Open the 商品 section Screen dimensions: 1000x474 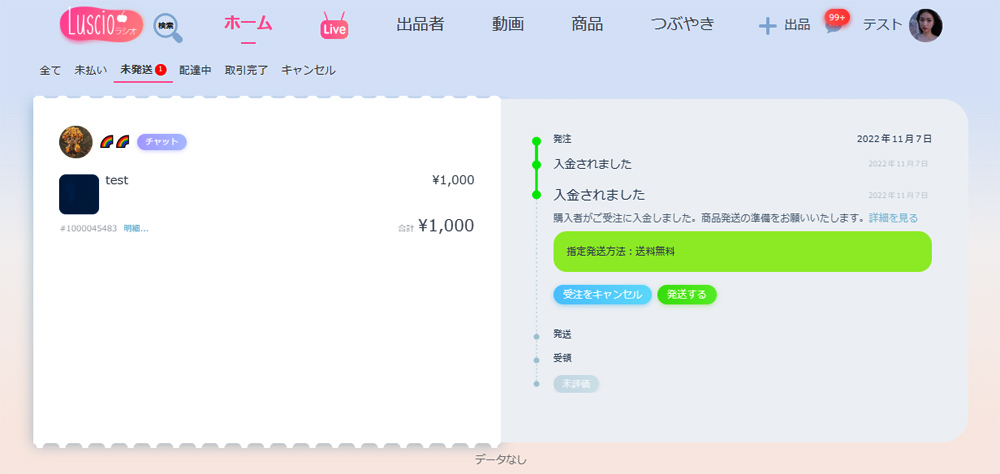(x=587, y=25)
